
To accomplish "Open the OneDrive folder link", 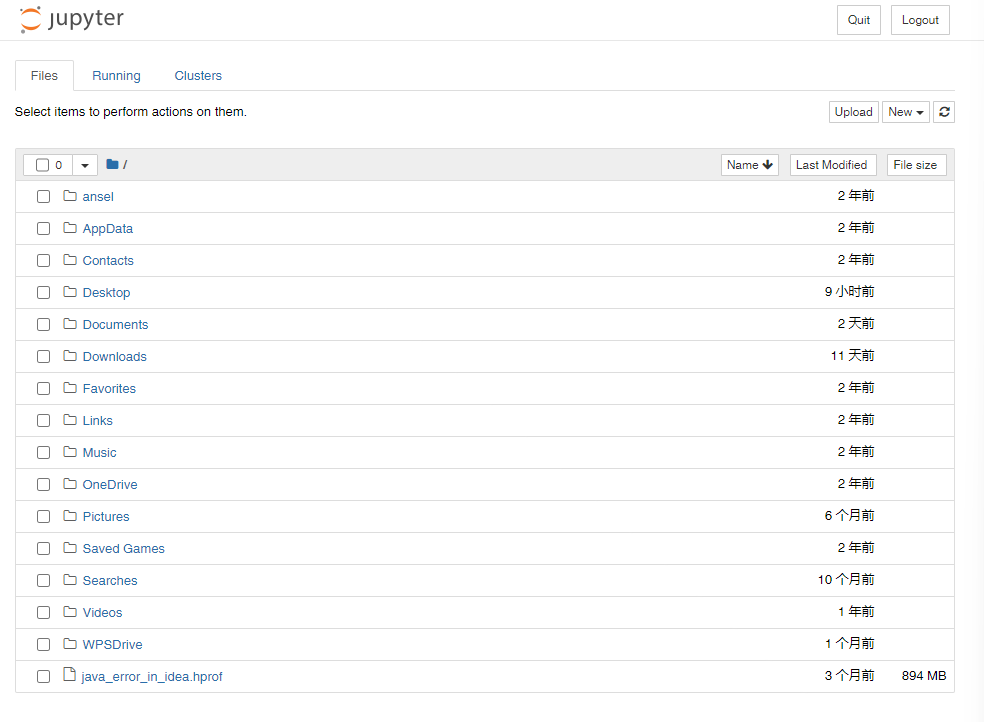I will point(110,485).
